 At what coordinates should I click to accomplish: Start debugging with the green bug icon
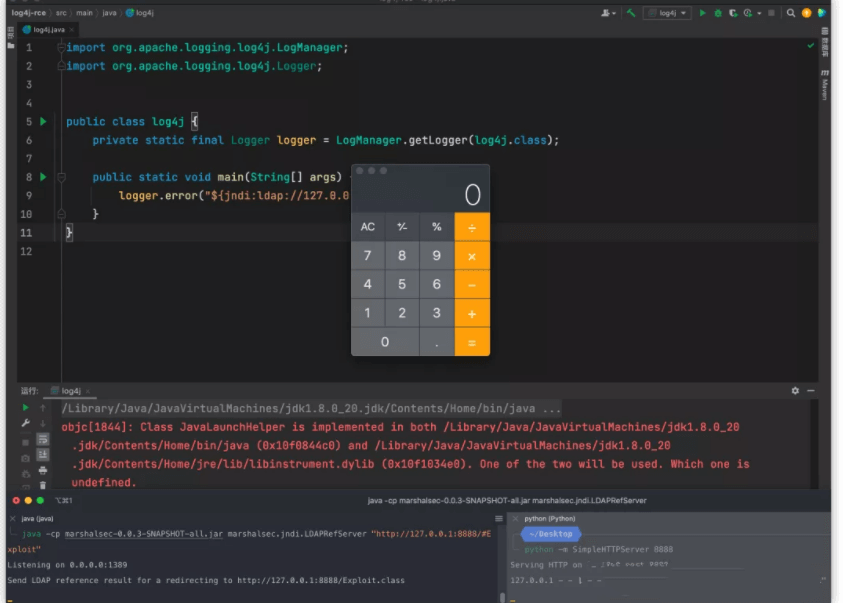click(x=718, y=13)
